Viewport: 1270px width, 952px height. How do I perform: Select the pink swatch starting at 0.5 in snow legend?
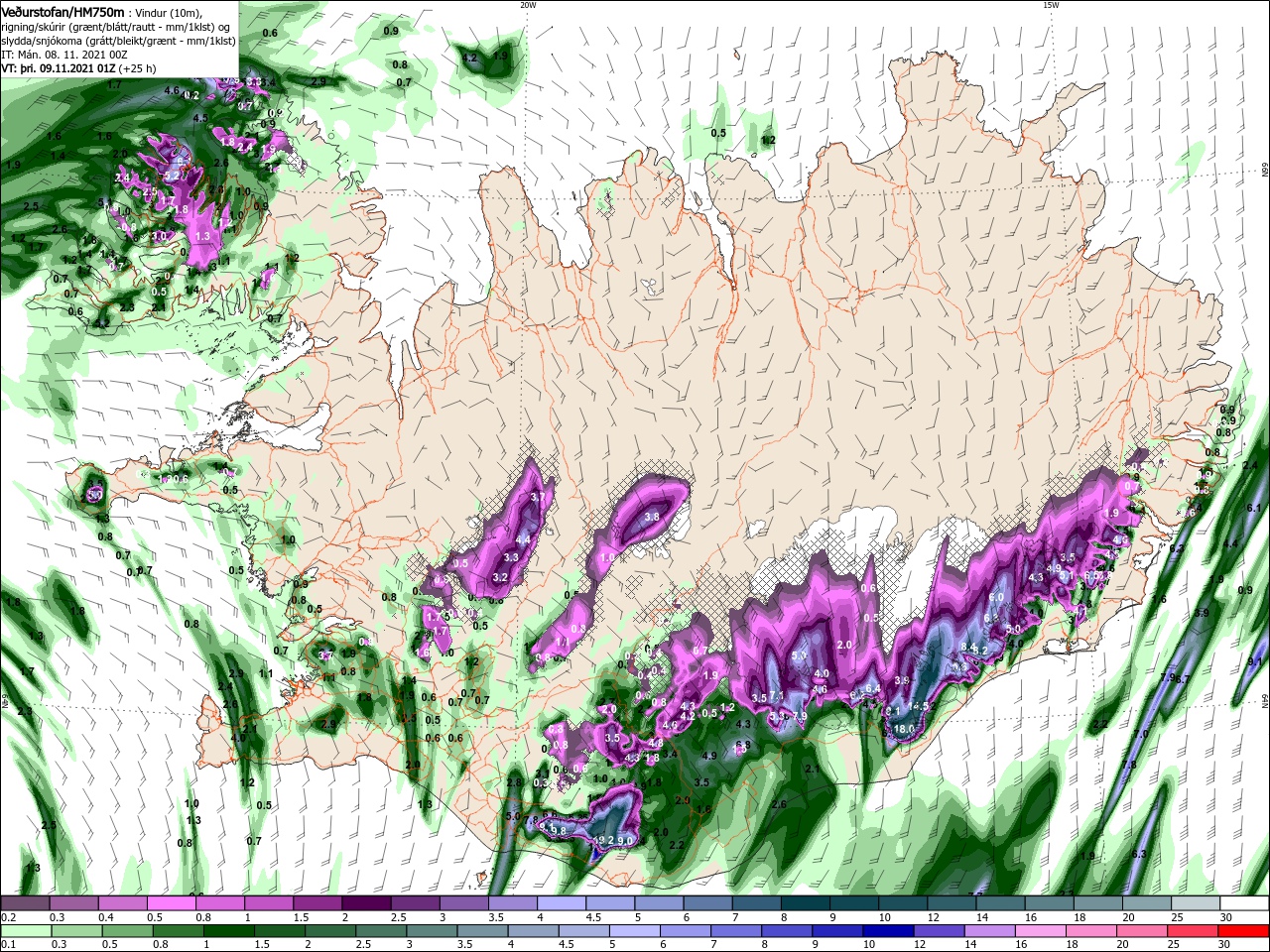point(171,903)
